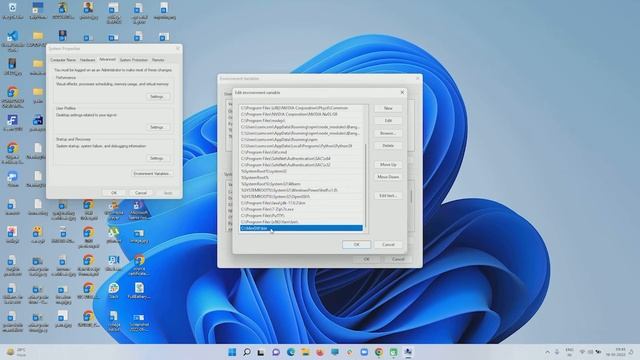Select the highlighted C:\MinGW\bin path entry

tap(301, 228)
